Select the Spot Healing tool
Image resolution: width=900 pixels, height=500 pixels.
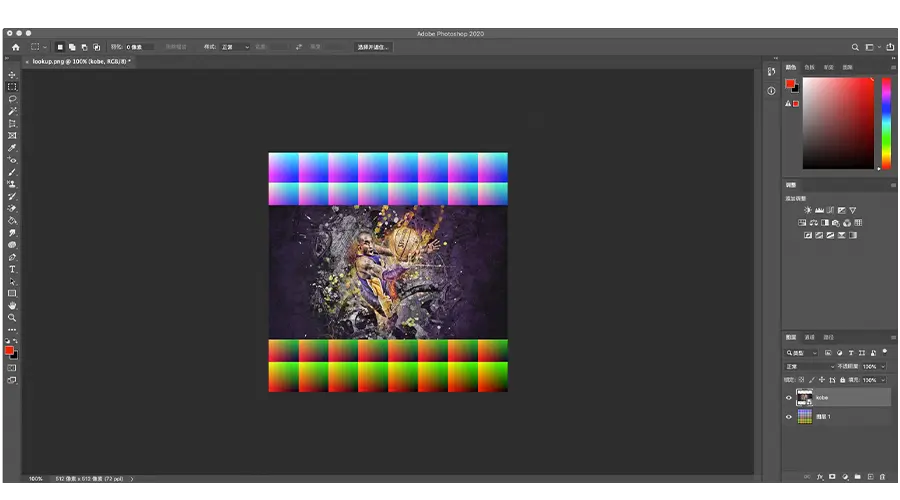point(12,160)
